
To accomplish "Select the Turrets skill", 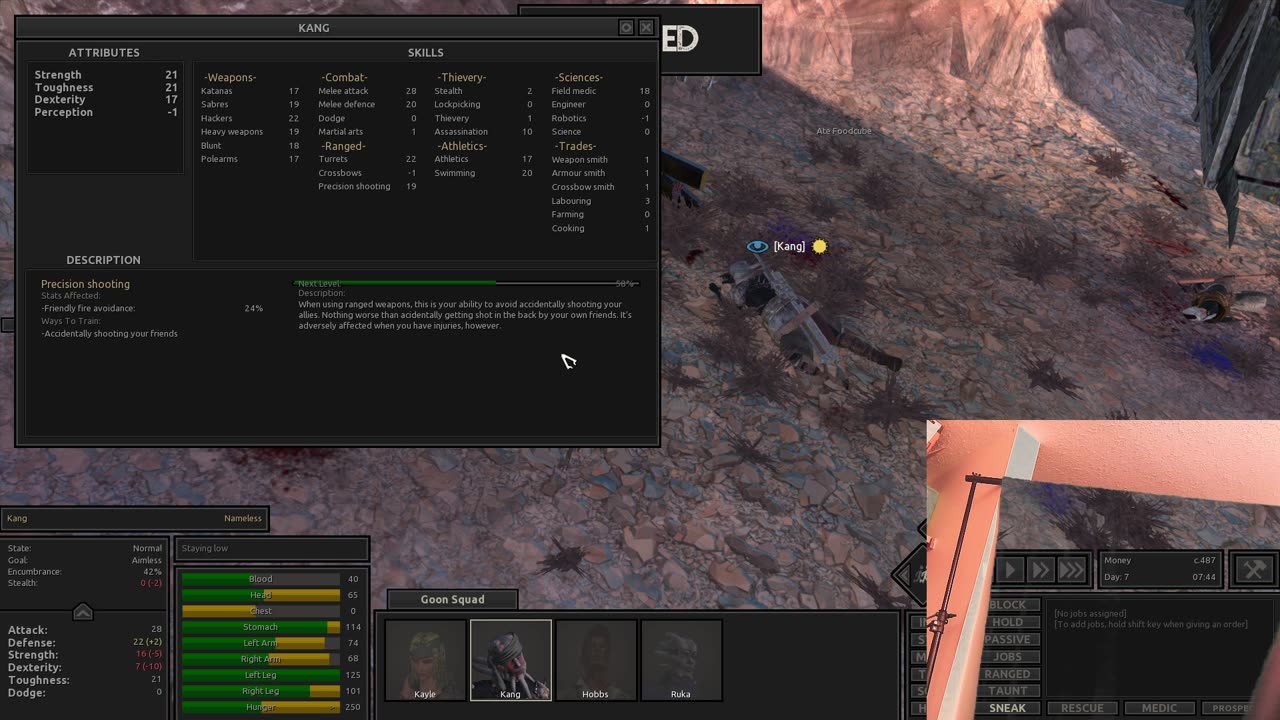I will coord(367,159).
